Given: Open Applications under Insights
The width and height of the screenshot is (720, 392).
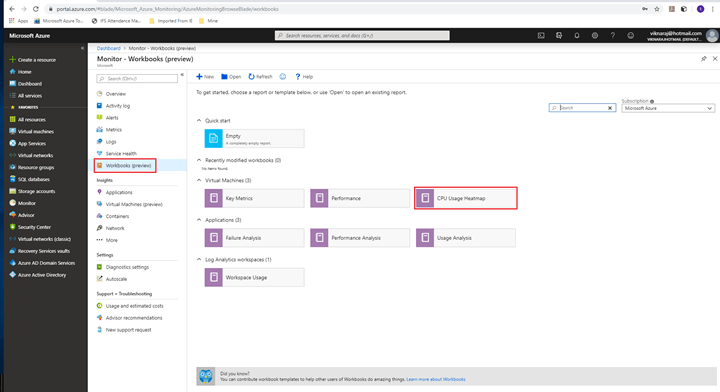Looking at the screenshot, I should (x=114, y=192).
